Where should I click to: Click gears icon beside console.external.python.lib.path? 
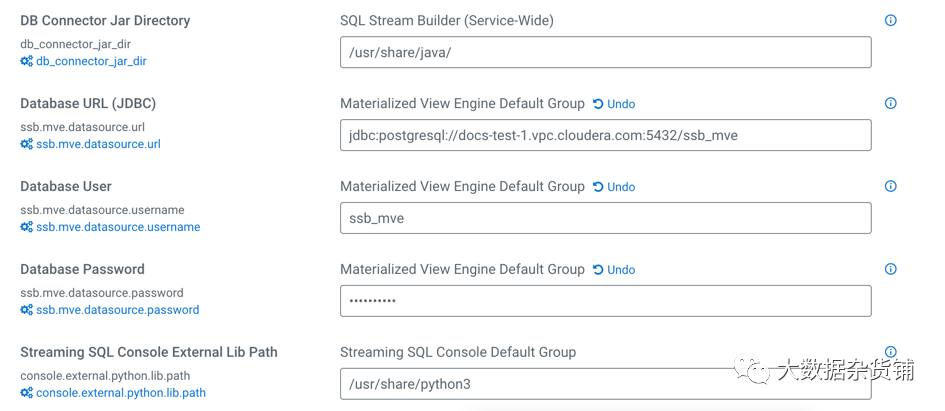coord(27,393)
